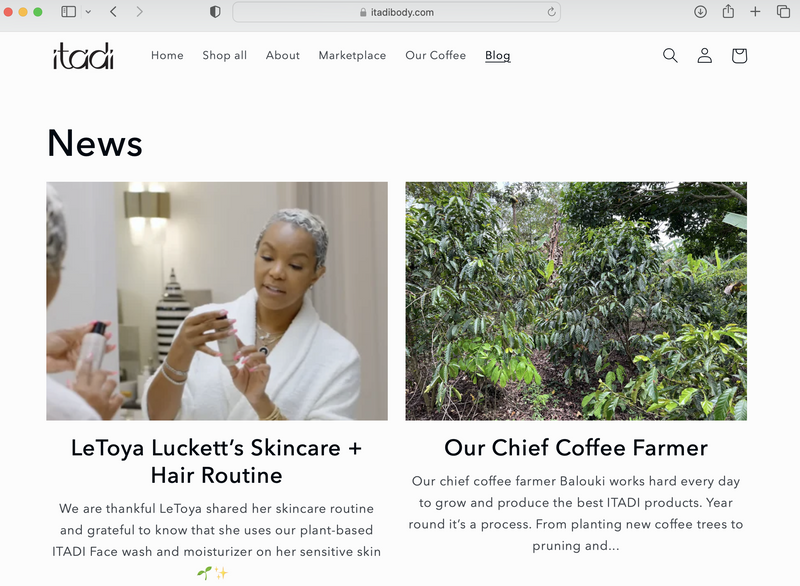This screenshot has height=586, width=800.
Task: Open LeToya Luckett's Skincare article title
Action: click(x=217, y=461)
